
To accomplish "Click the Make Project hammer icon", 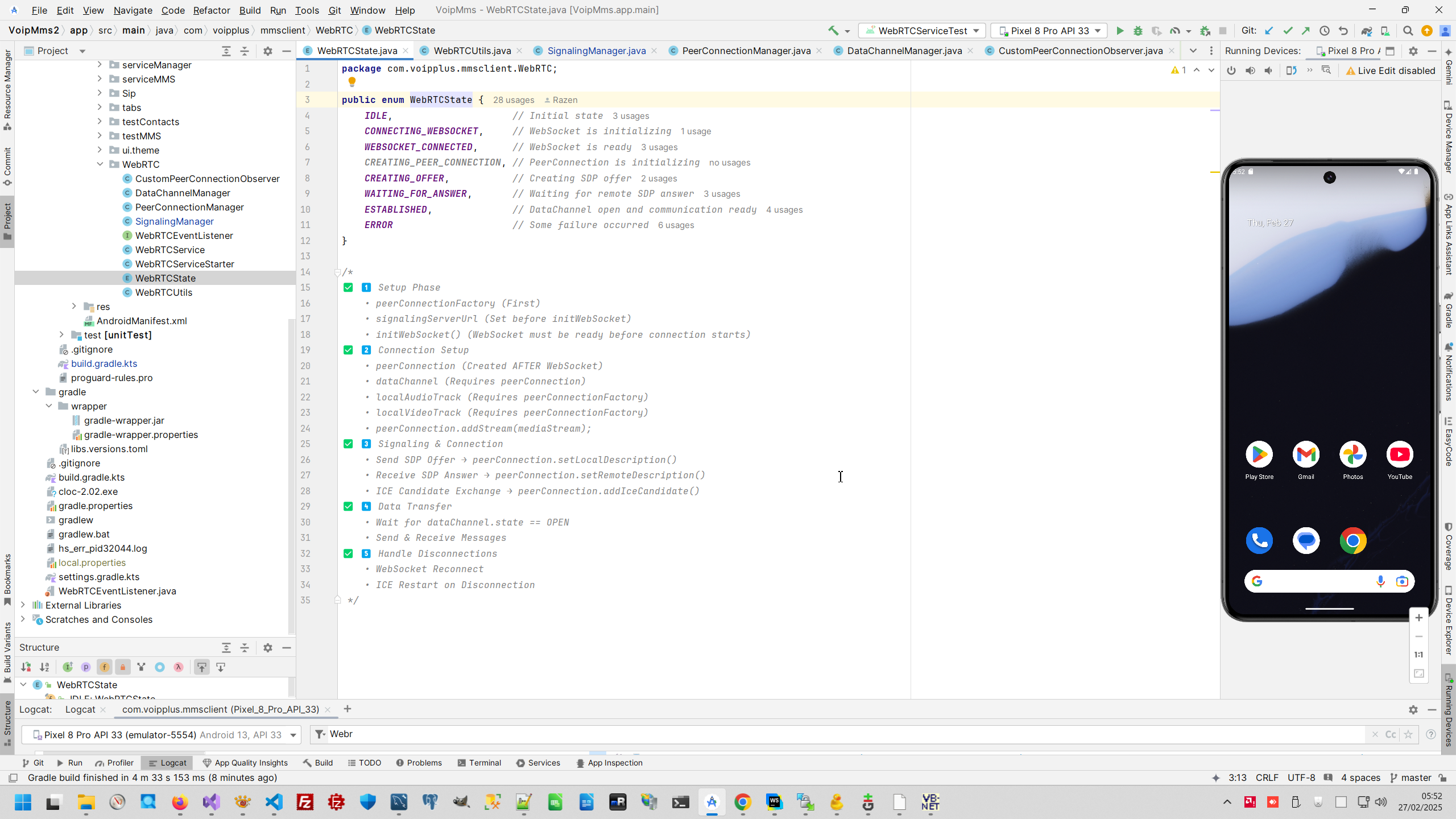I will pyautogui.click(x=833, y=31).
